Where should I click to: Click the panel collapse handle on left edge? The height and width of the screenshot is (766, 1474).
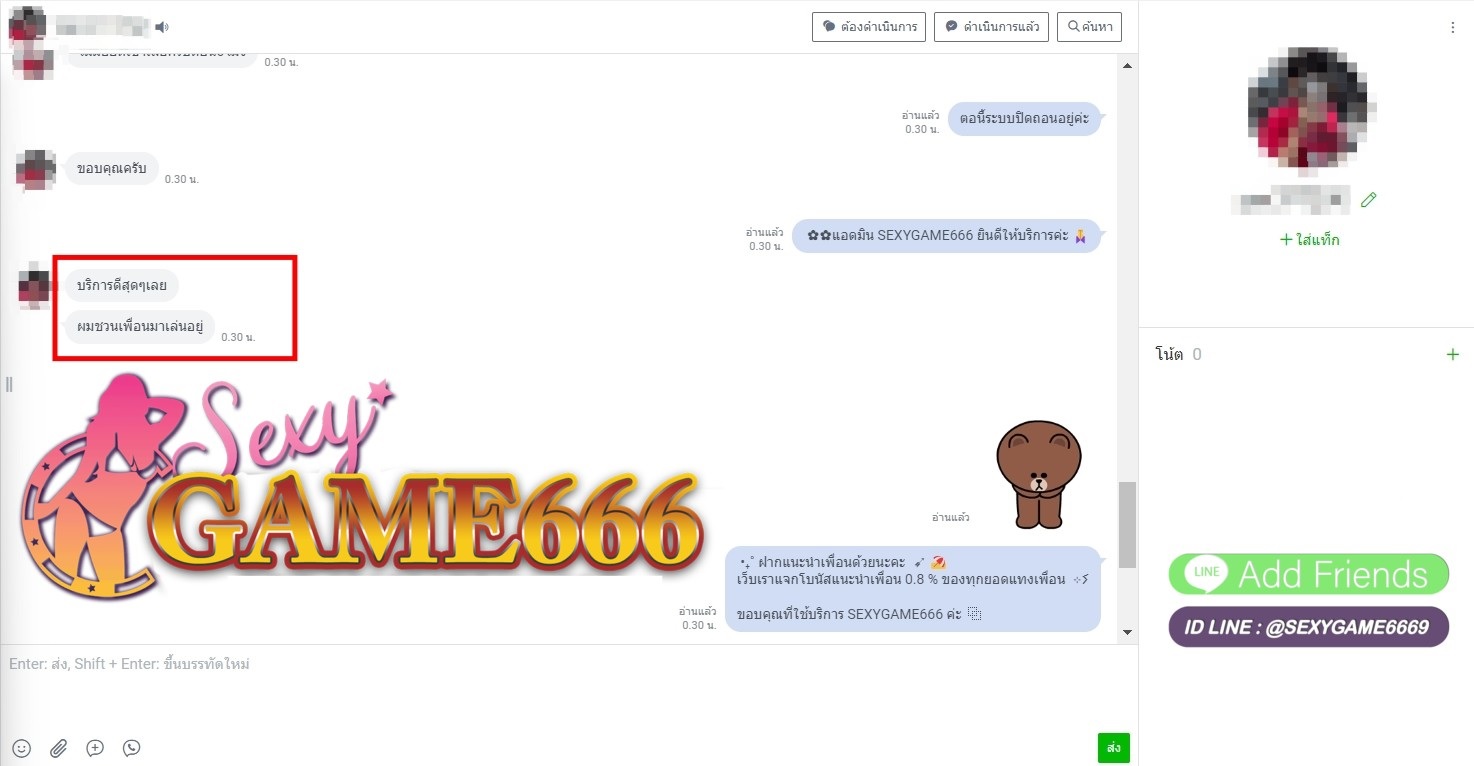tap(9, 384)
